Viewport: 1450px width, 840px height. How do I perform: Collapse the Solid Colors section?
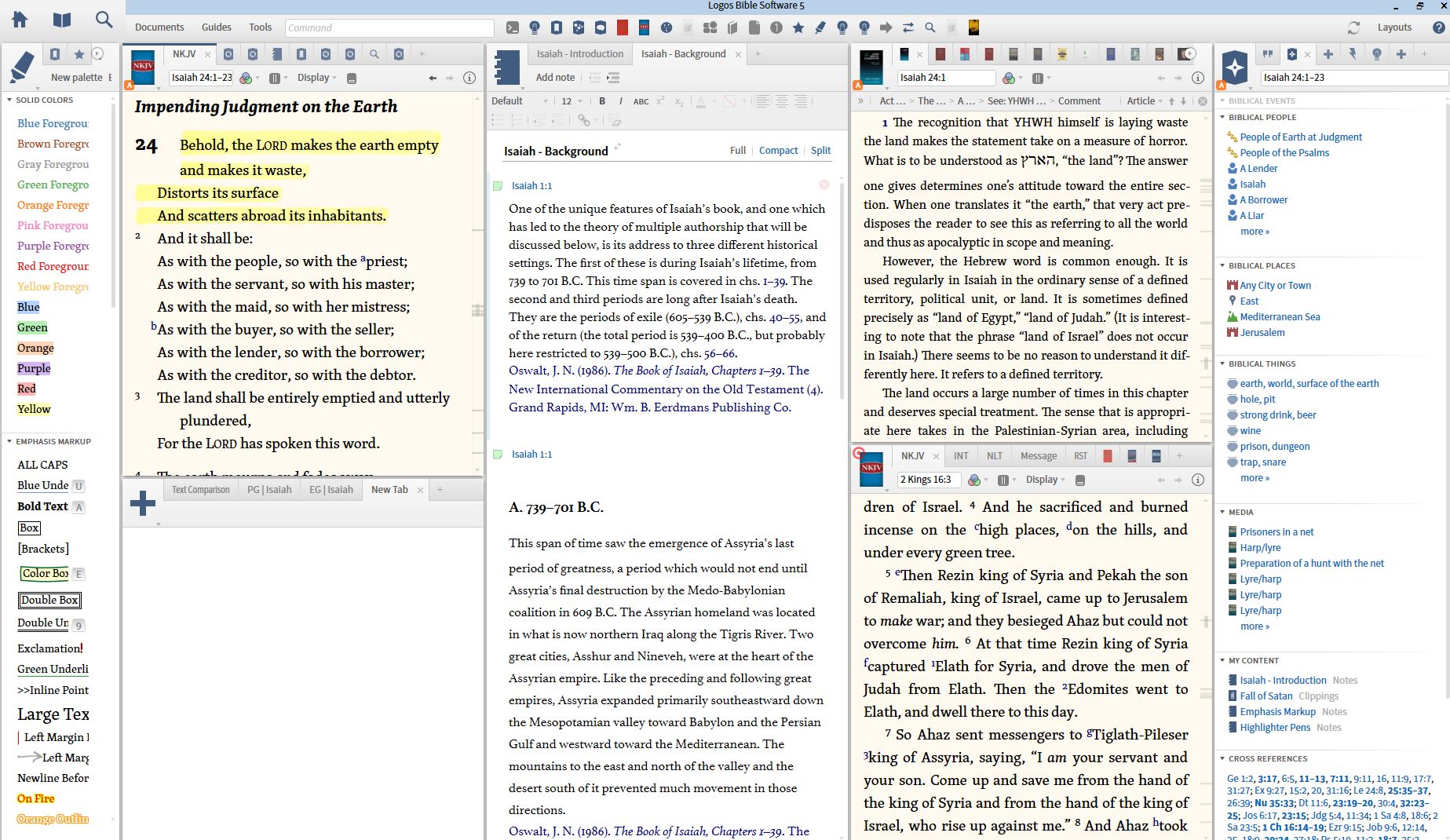pyautogui.click(x=9, y=100)
